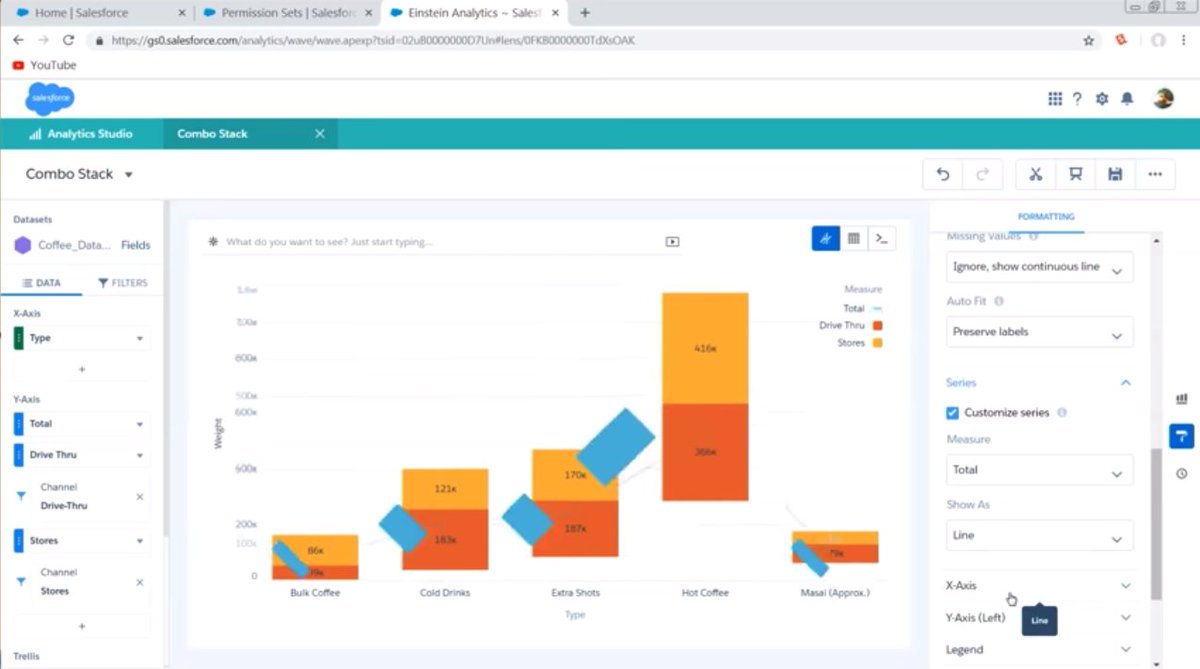Viewport: 1200px width, 669px height.
Task: Go back in the browser
Action: point(18,40)
